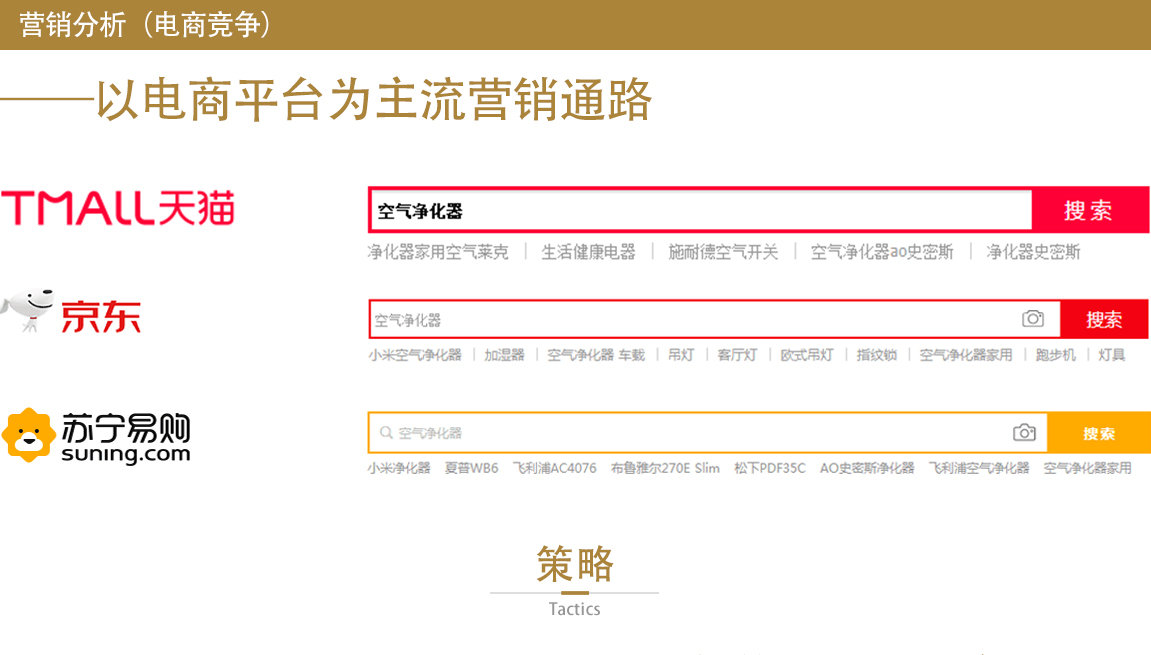Click the Suning search box camera icon
Image resolution: width=1151 pixels, height=655 pixels.
1024,433
